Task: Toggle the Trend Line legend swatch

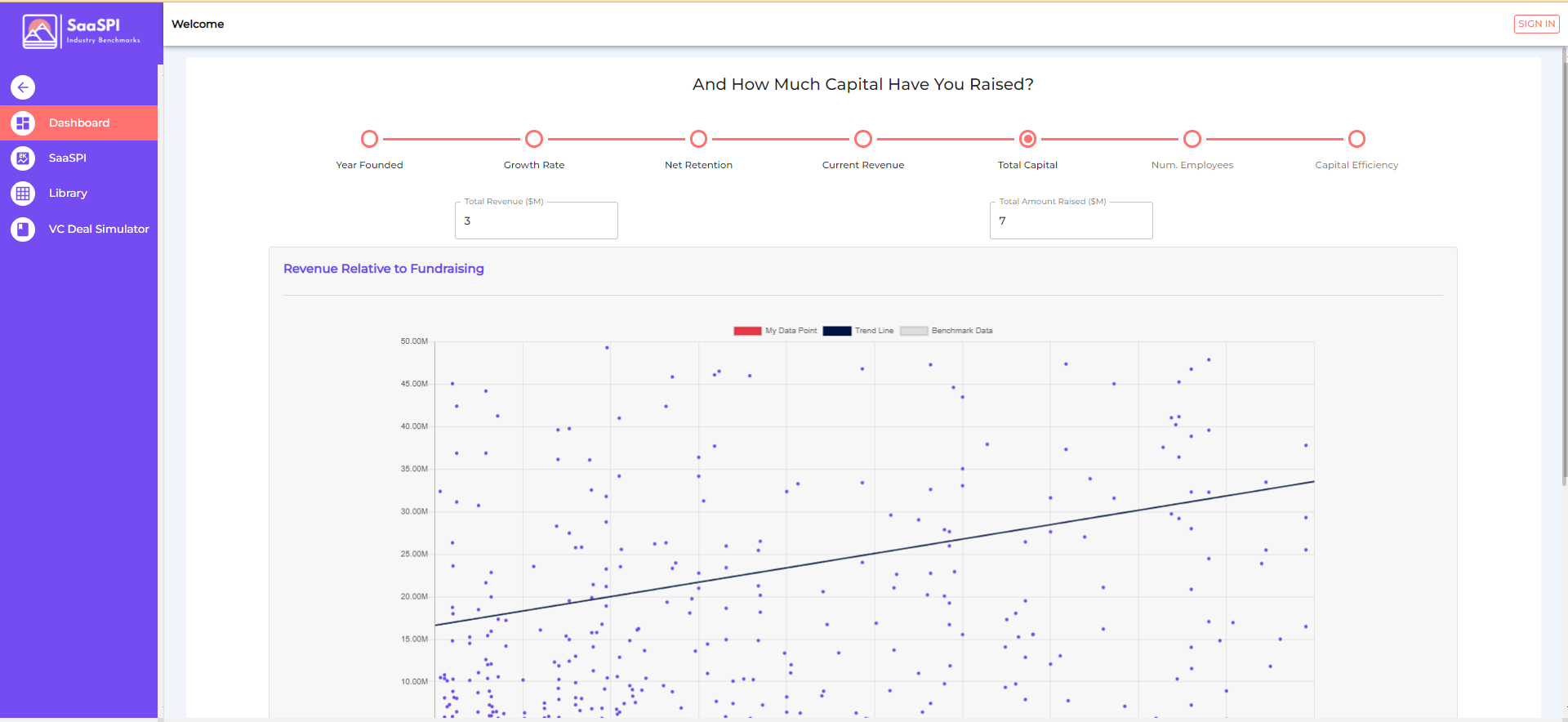Action: point(837,331)
